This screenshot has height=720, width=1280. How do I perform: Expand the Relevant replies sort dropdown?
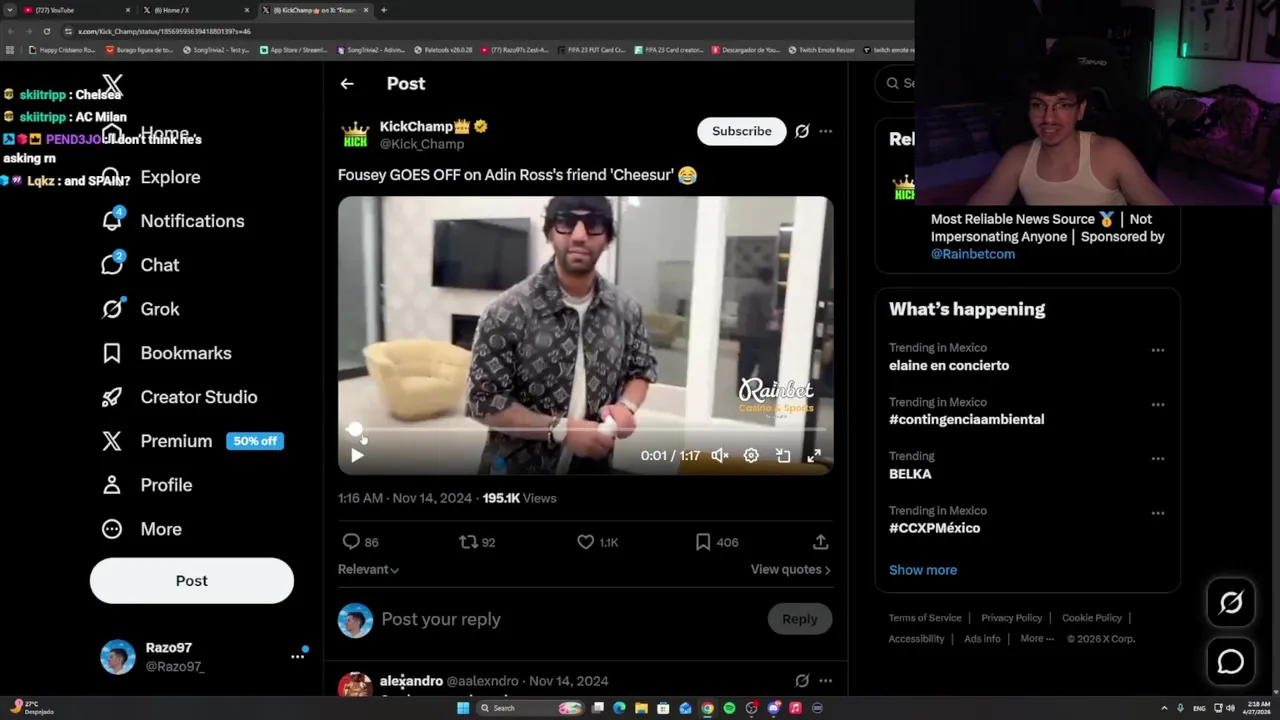[368, 569]
